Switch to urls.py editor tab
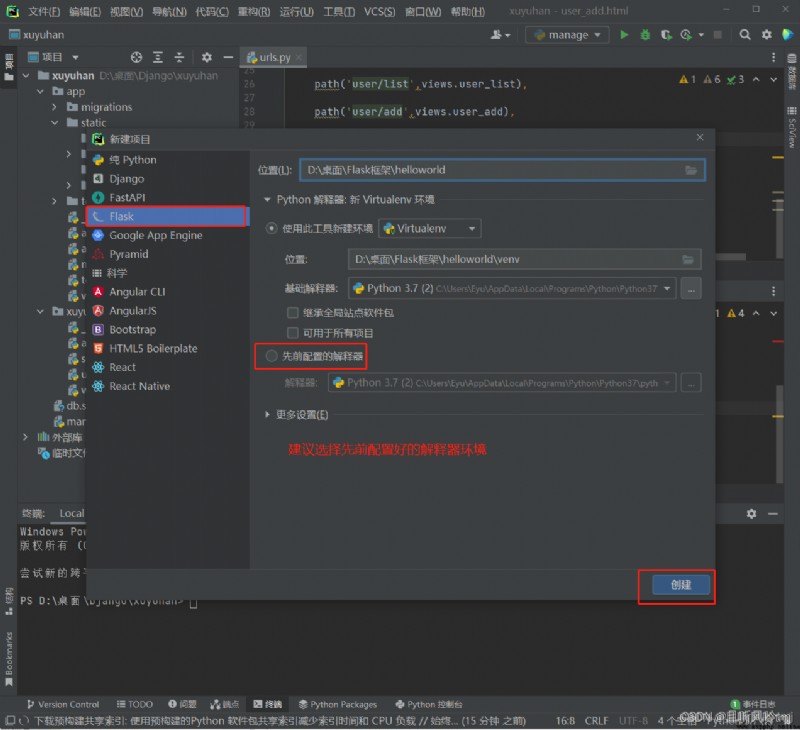Screen dimensions: 800x730 tap(274, 57)
